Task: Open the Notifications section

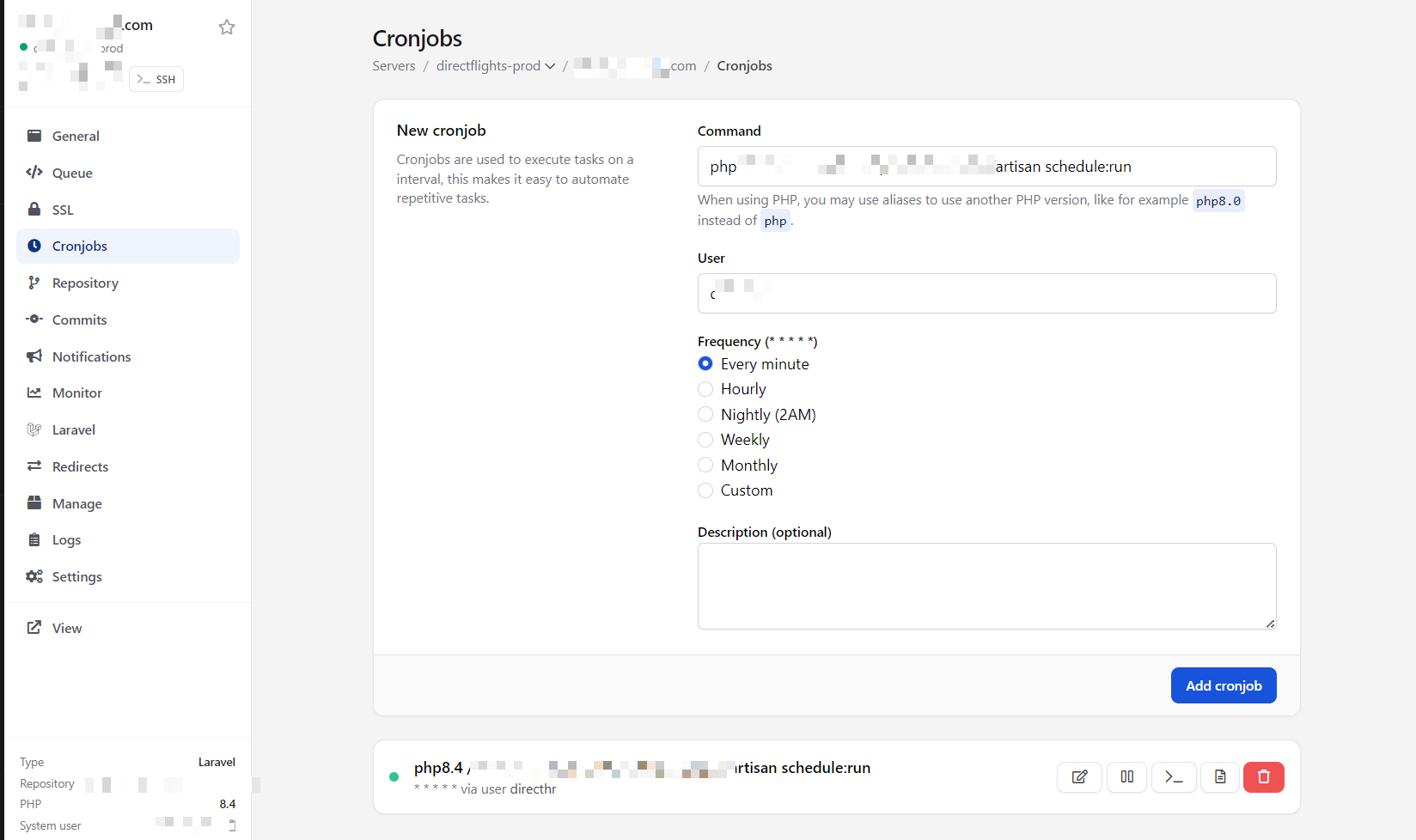Action: (128, 356)
